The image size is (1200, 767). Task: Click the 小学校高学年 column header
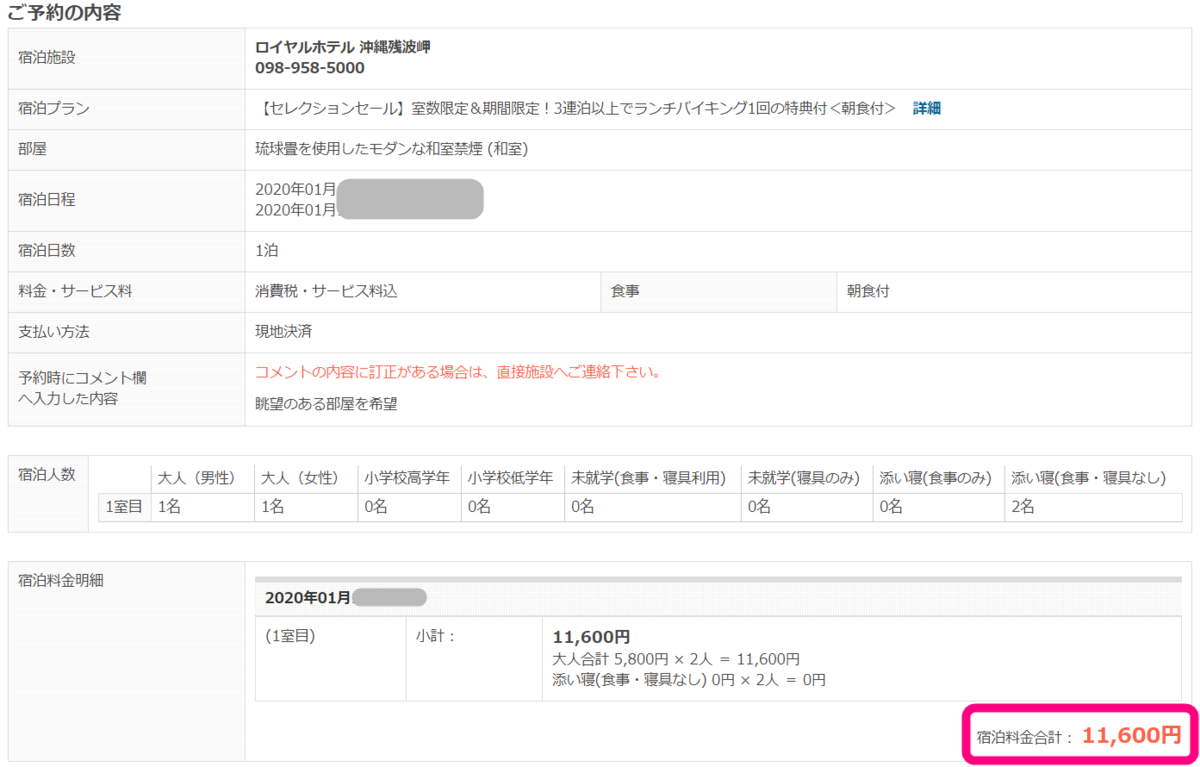pyautogui.click(x=407, y=478)
